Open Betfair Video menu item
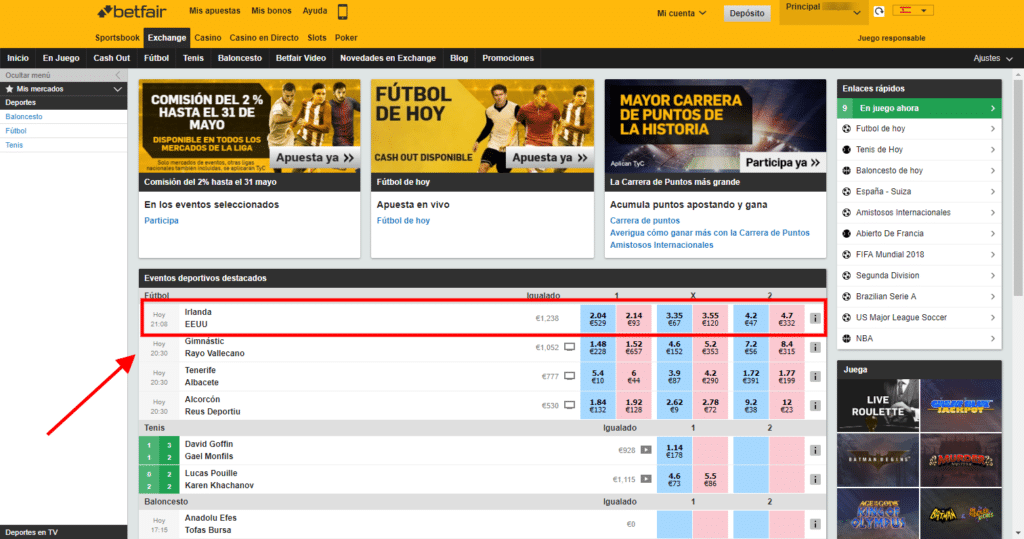1024x539 pixels. pos(300,58)
